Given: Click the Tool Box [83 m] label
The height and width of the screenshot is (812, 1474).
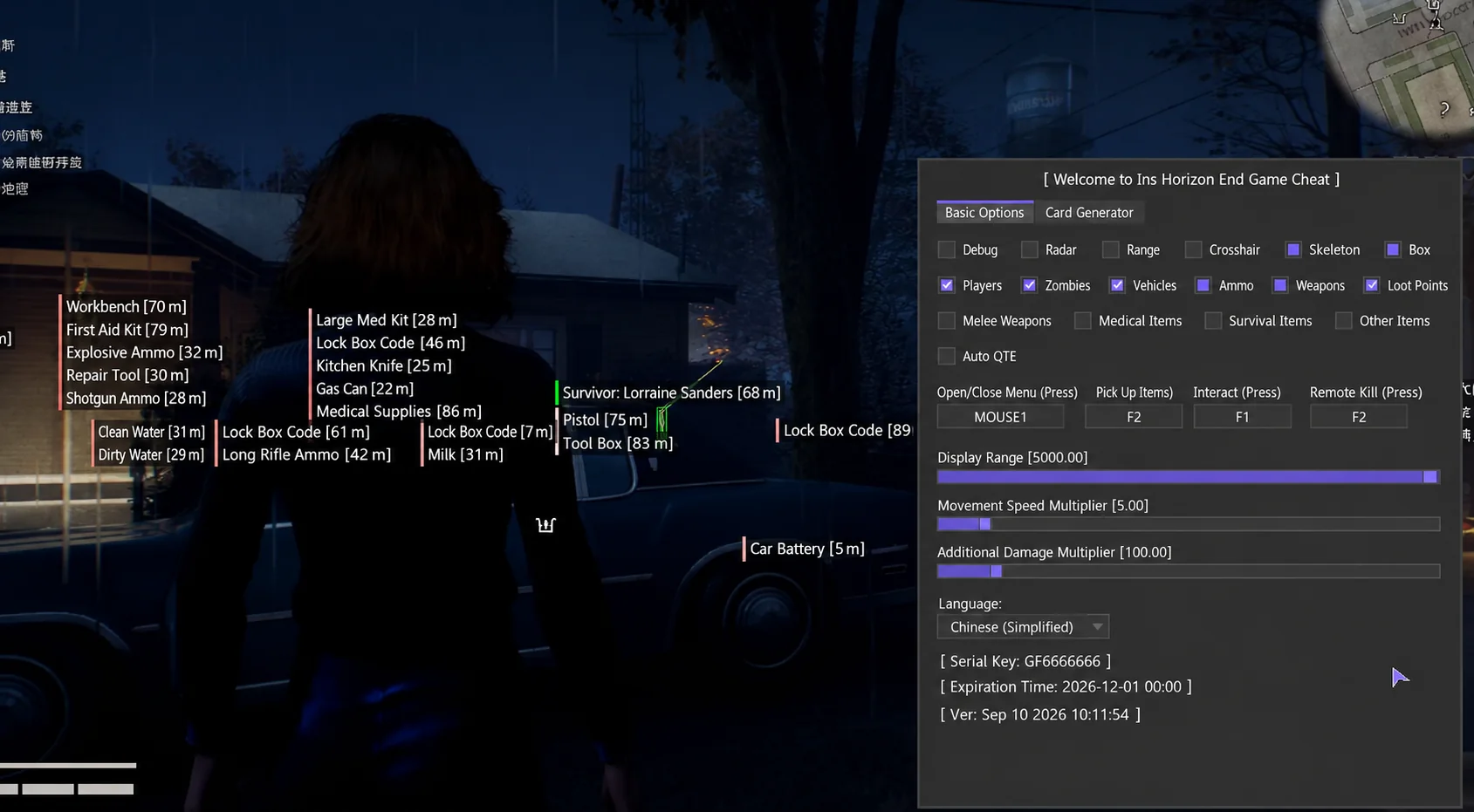Looking at the screenshot, I should click(x=617, y=443).
